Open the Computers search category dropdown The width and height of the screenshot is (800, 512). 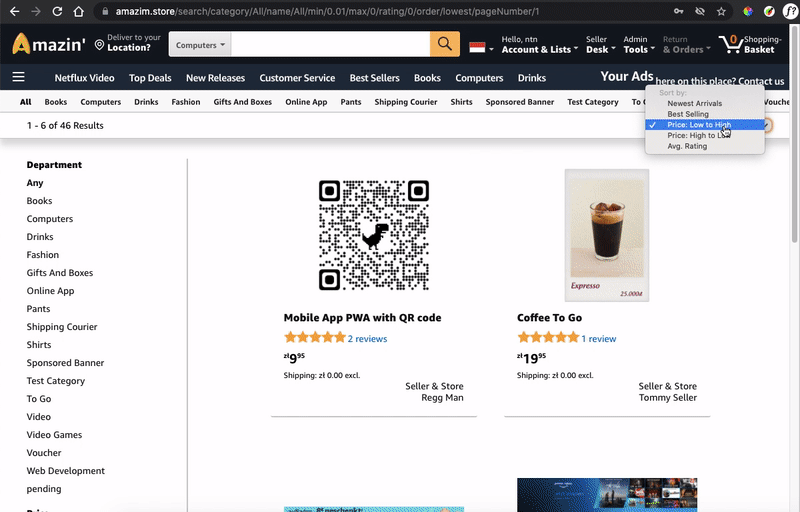pyautogui.click(x=200, y=45)
